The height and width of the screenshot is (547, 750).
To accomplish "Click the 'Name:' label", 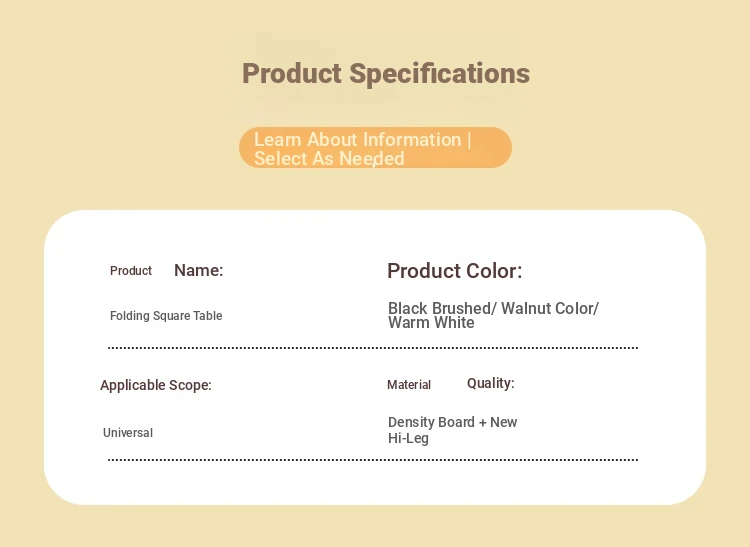I will click(199, 270).
